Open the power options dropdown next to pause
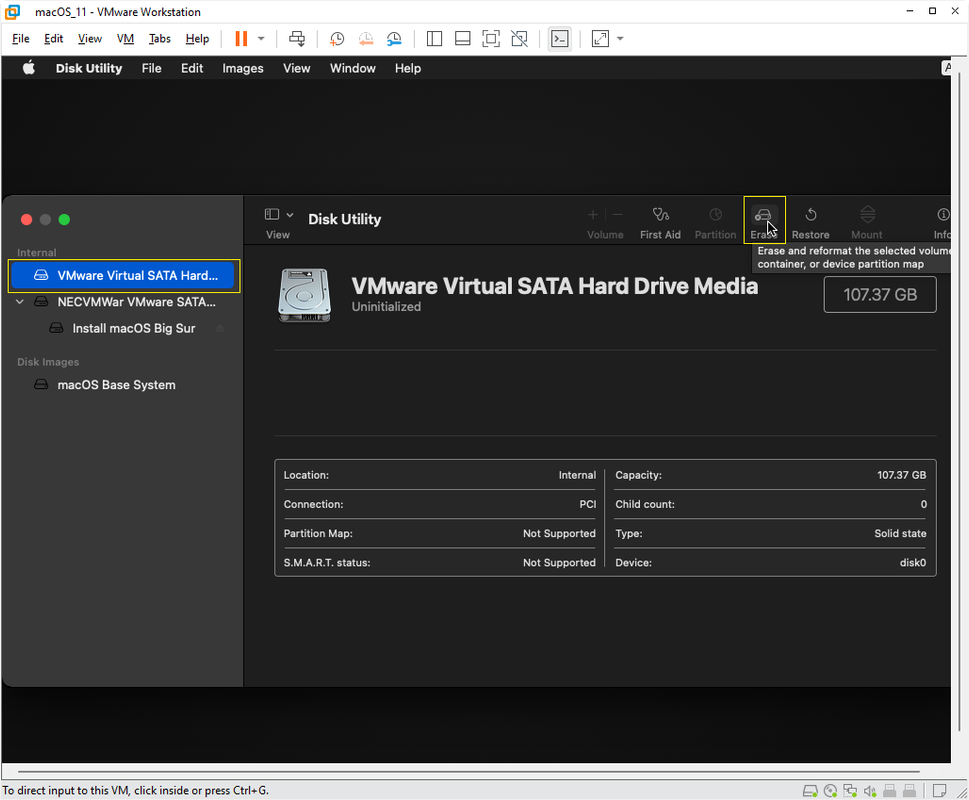969x800 pixels. pos(261,39)
